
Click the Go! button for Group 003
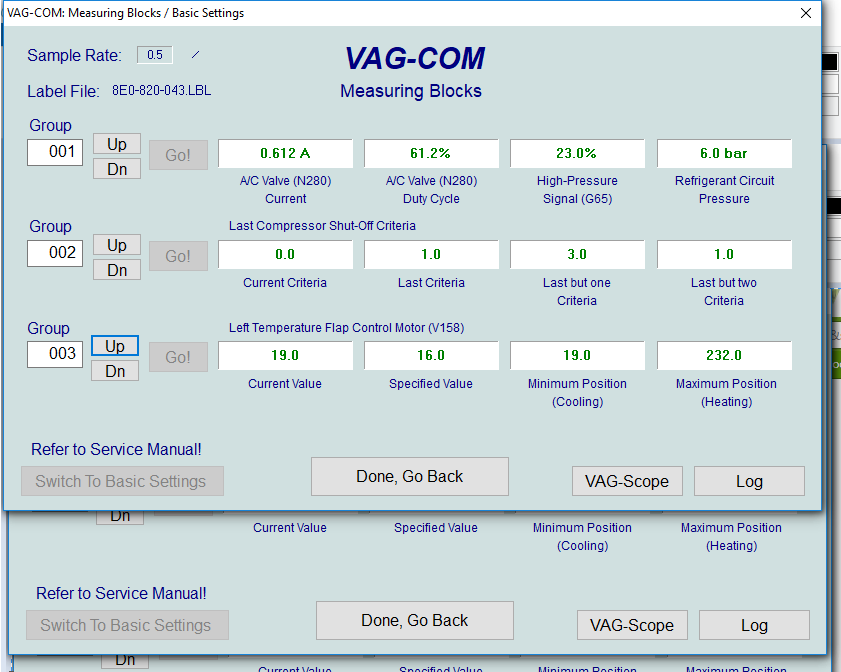[x=178, y=357]
